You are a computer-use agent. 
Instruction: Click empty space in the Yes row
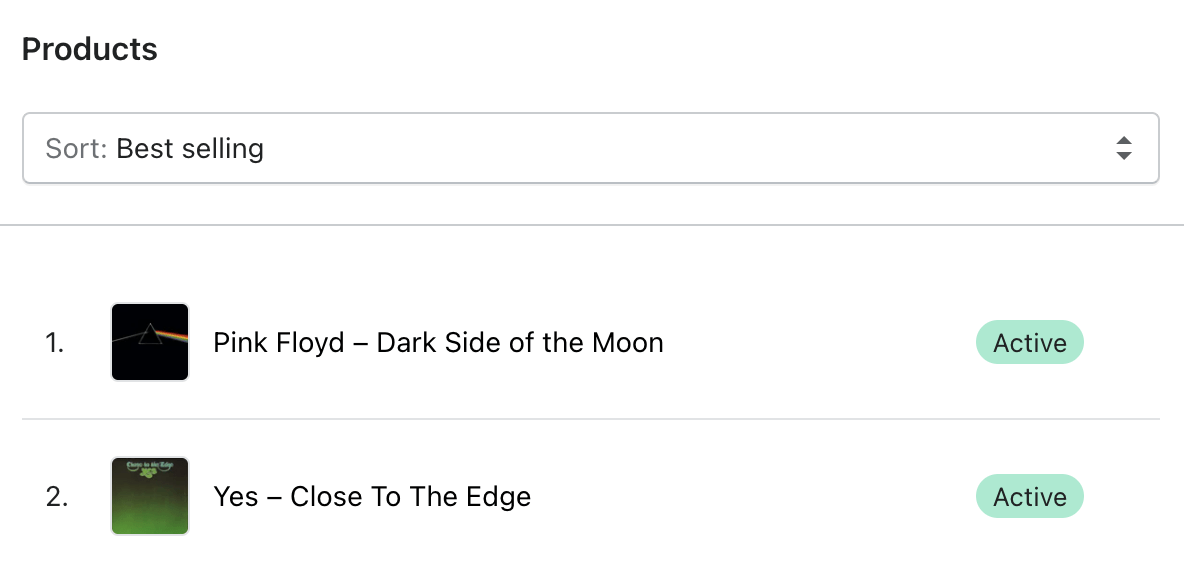coord(760,497)
